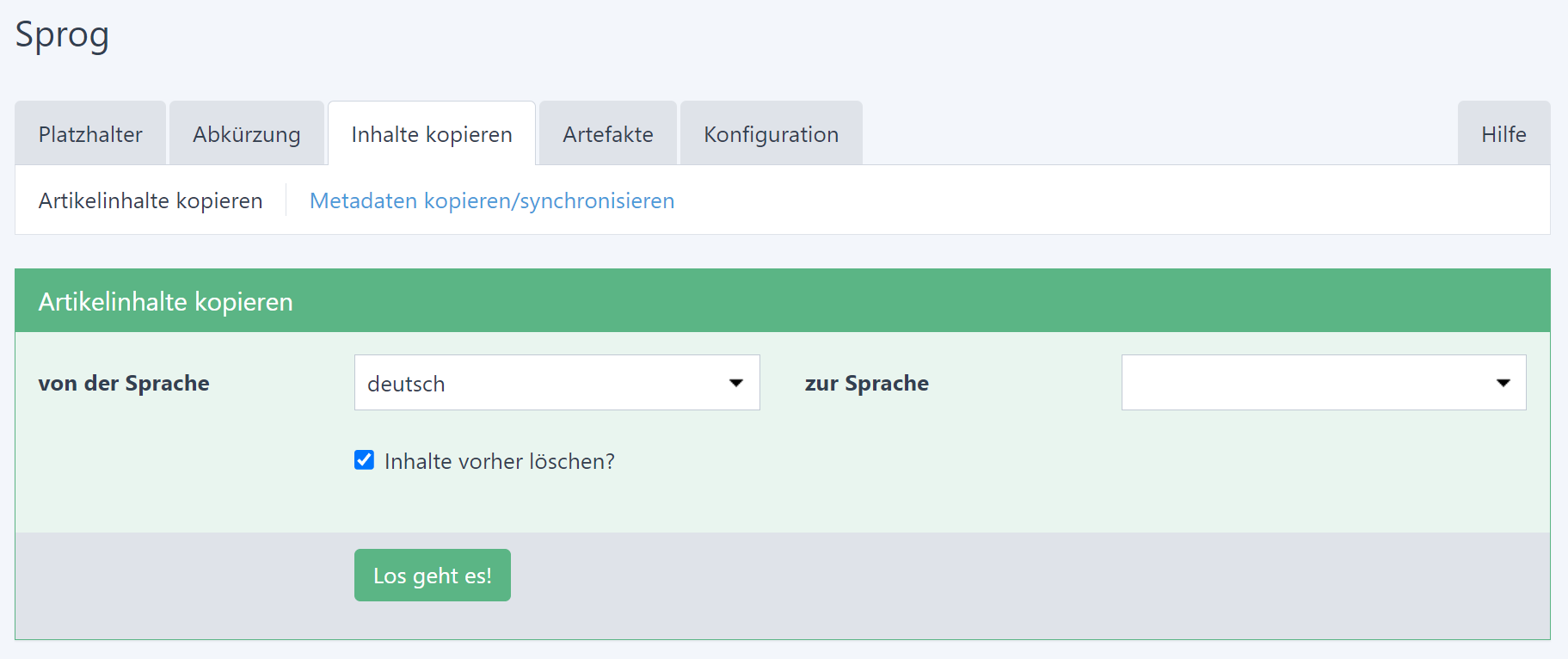Click the 'zur Sprache' field label
This screenshot has height=659, width=1568.
[x=866, y=383]
